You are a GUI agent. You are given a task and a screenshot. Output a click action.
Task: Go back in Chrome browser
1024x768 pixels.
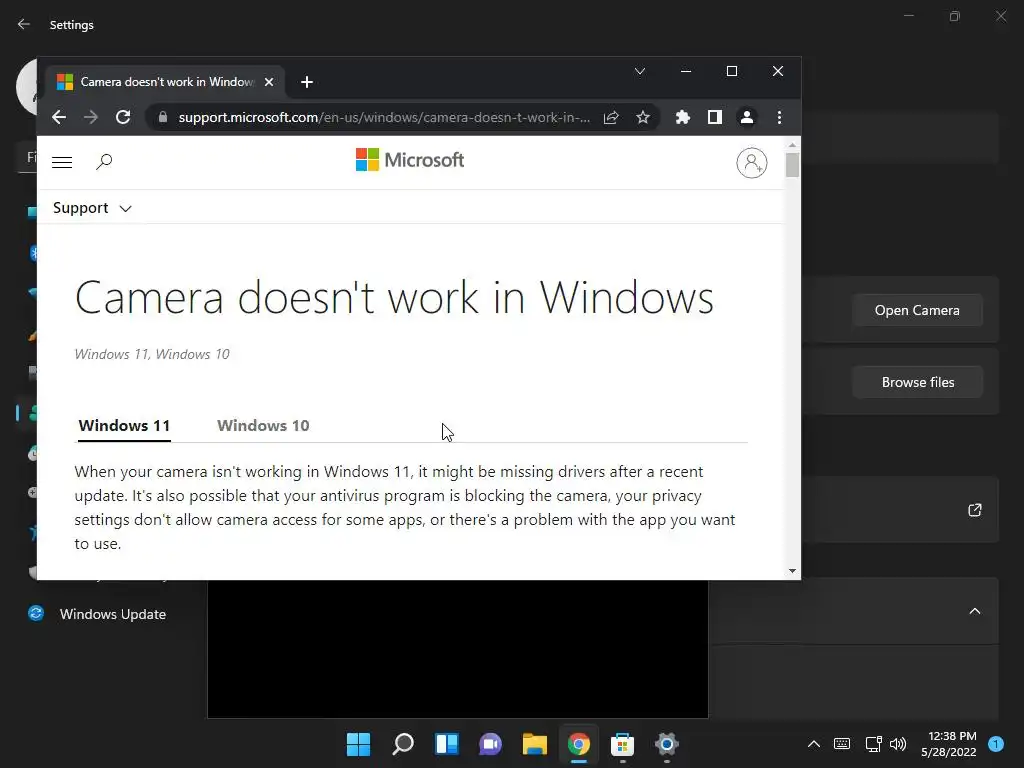pyautogui.click(x=59, y=118)
